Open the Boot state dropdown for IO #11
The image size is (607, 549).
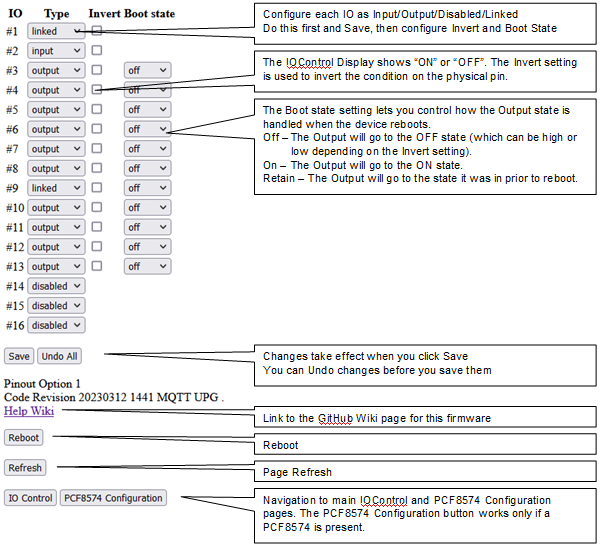click(147, 227)
